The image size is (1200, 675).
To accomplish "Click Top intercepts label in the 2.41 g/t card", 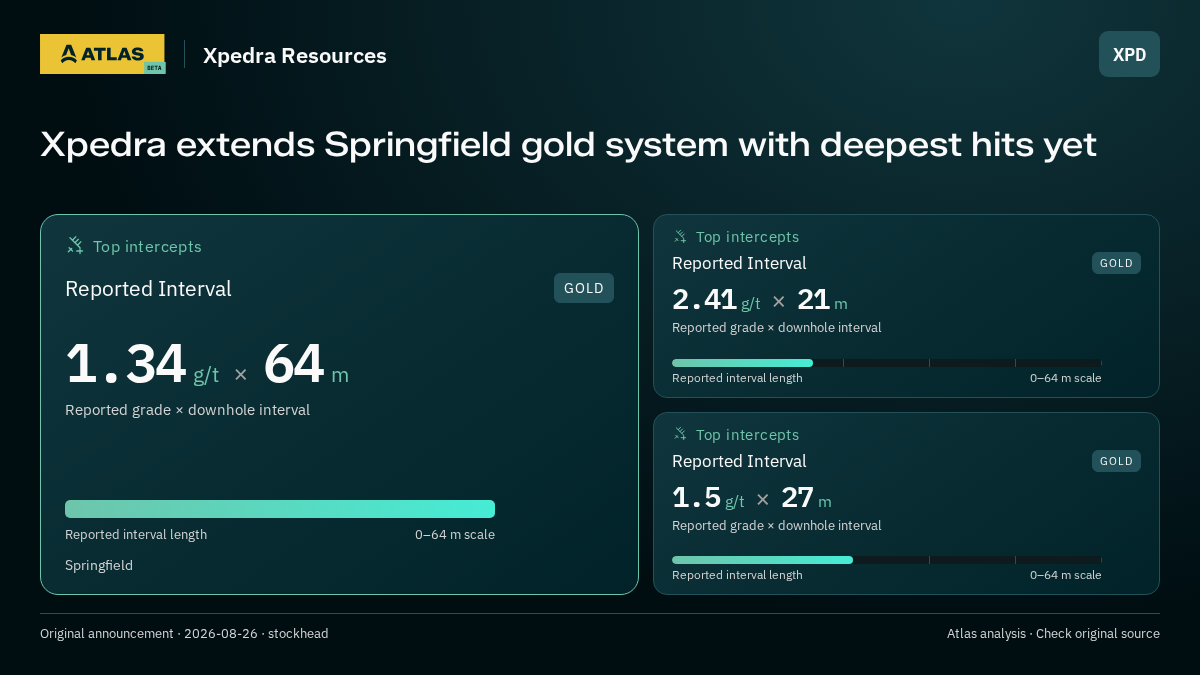I will pos(748,237).
